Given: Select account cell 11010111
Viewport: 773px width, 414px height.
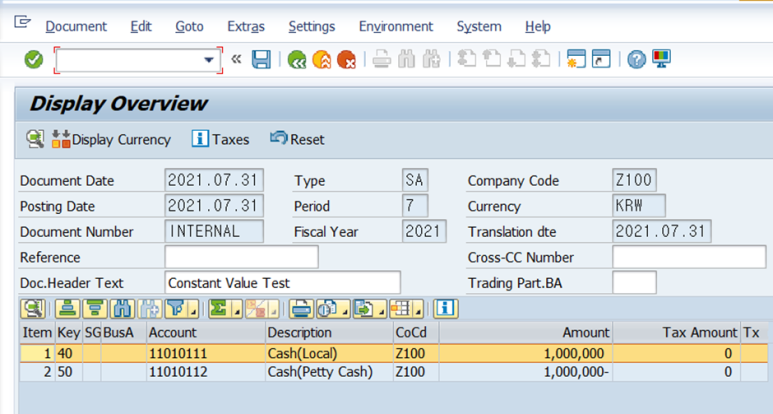Looking at the screenshot, I should point(206,353).
